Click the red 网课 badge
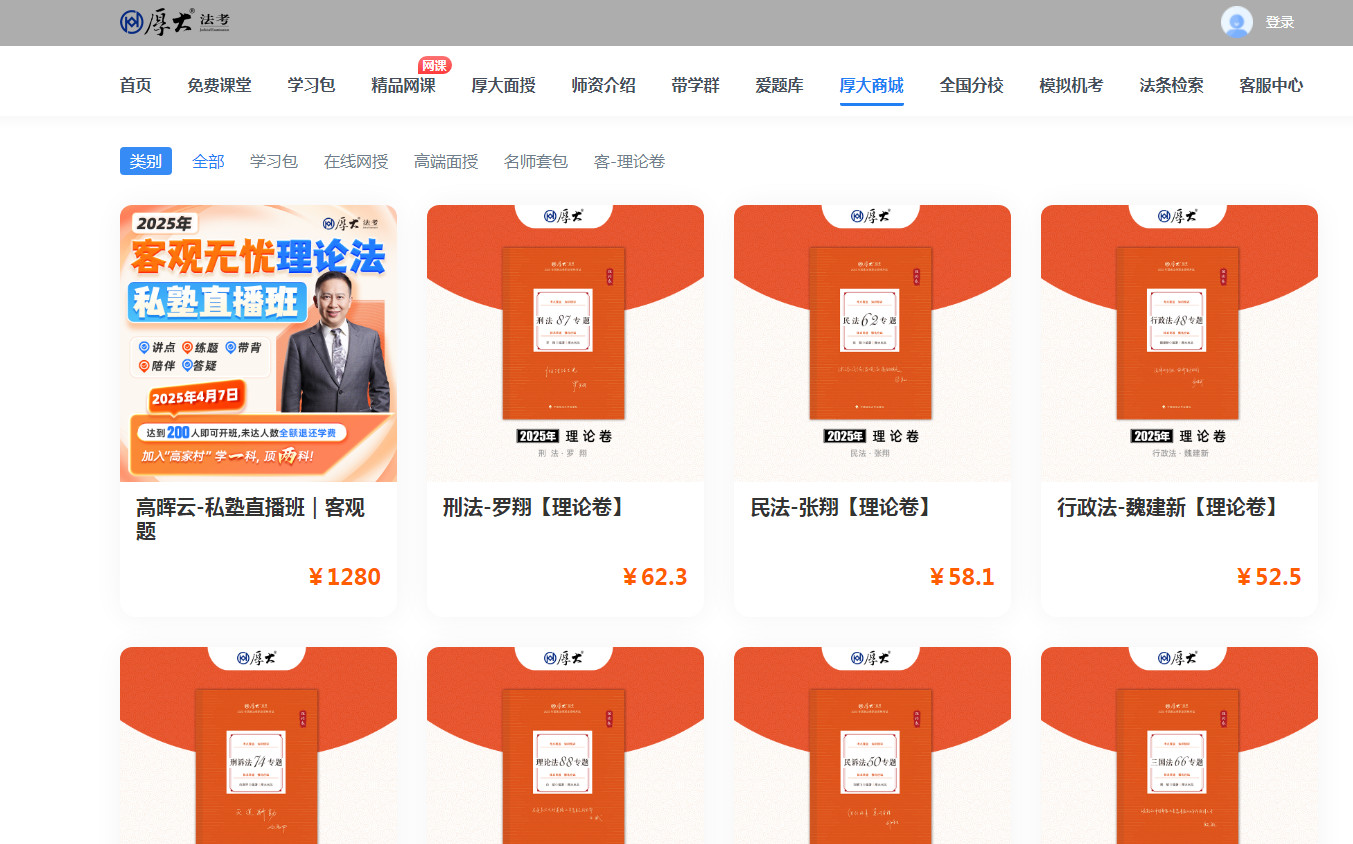Screen dimensions: 1353x844 pyautogui.click(x=435, y=65)
